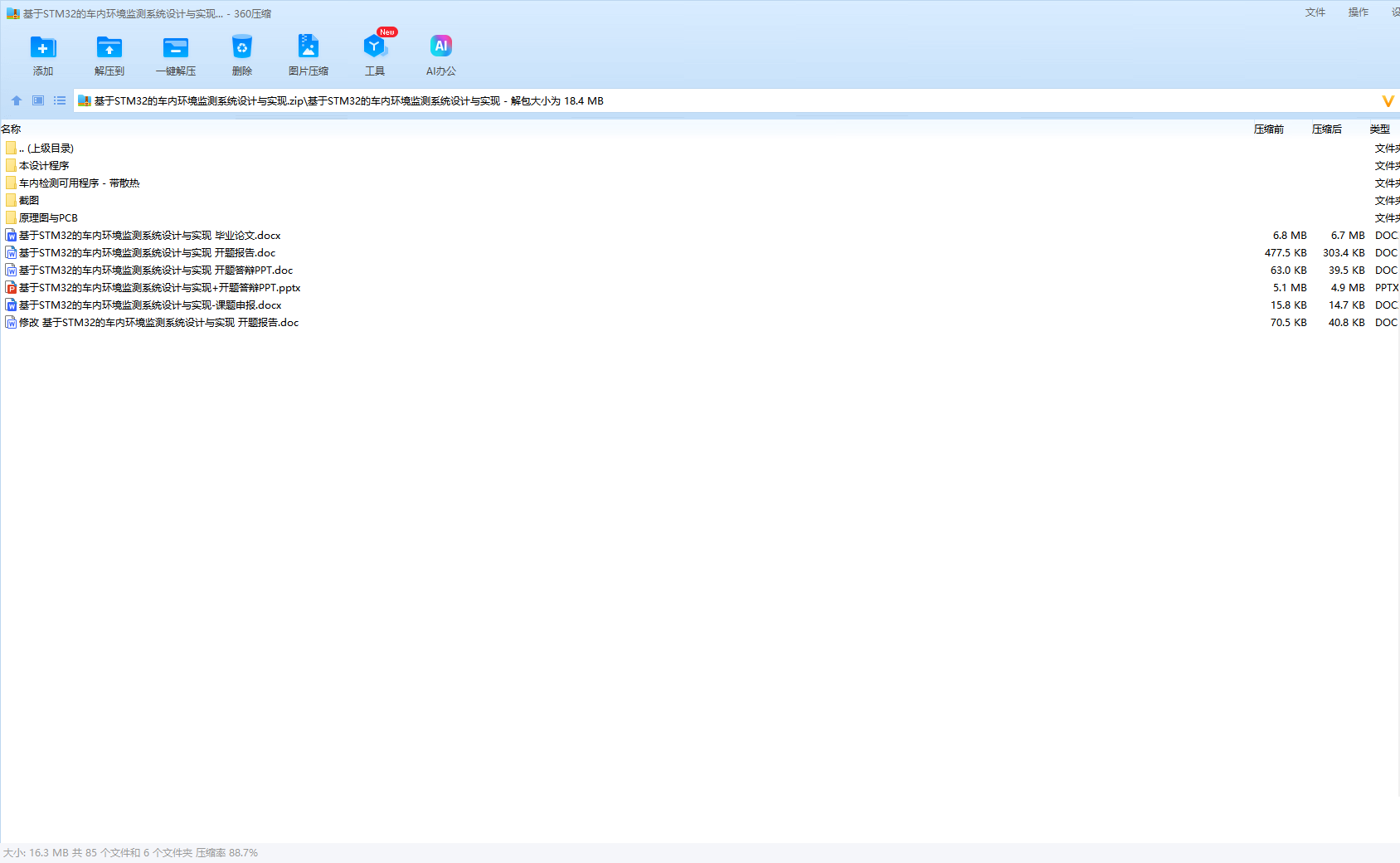Select the 本设计程序 folder
The width and height of the screenshot is (1400, 863).
coord(44,166)
